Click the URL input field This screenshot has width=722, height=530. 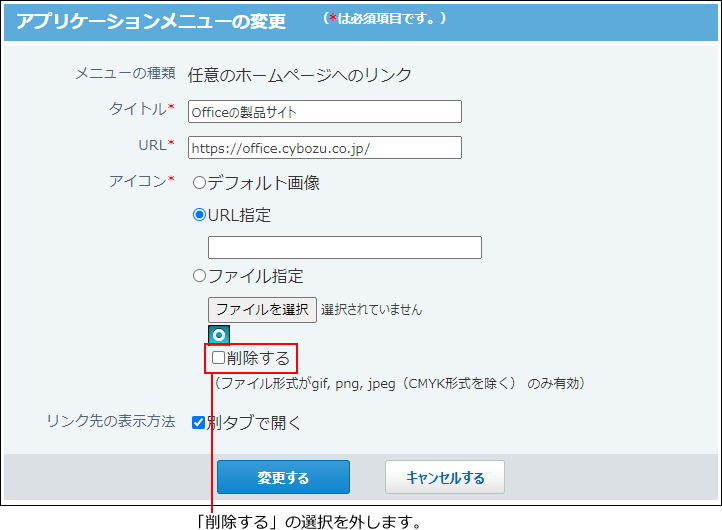tap(325, 148)
